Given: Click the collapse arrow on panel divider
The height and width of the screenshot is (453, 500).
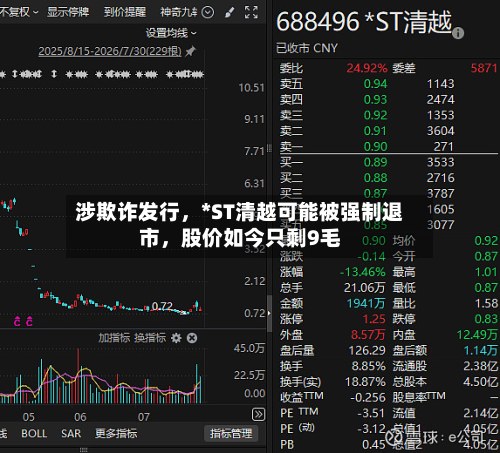Looking at the screenshot, I should [x=269, y=313].
